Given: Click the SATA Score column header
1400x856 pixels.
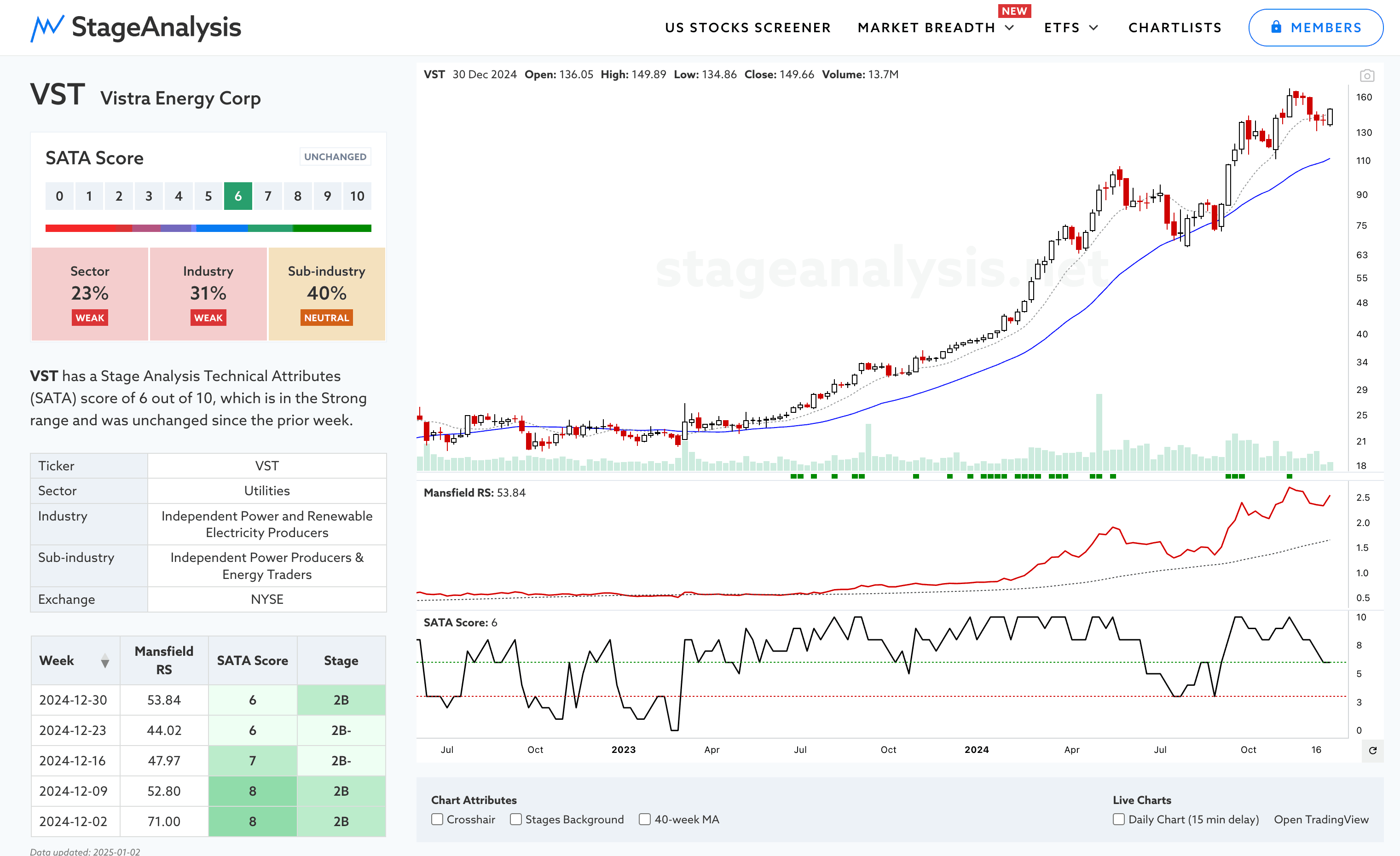Looking at the screenshot, I should (252, 660).
